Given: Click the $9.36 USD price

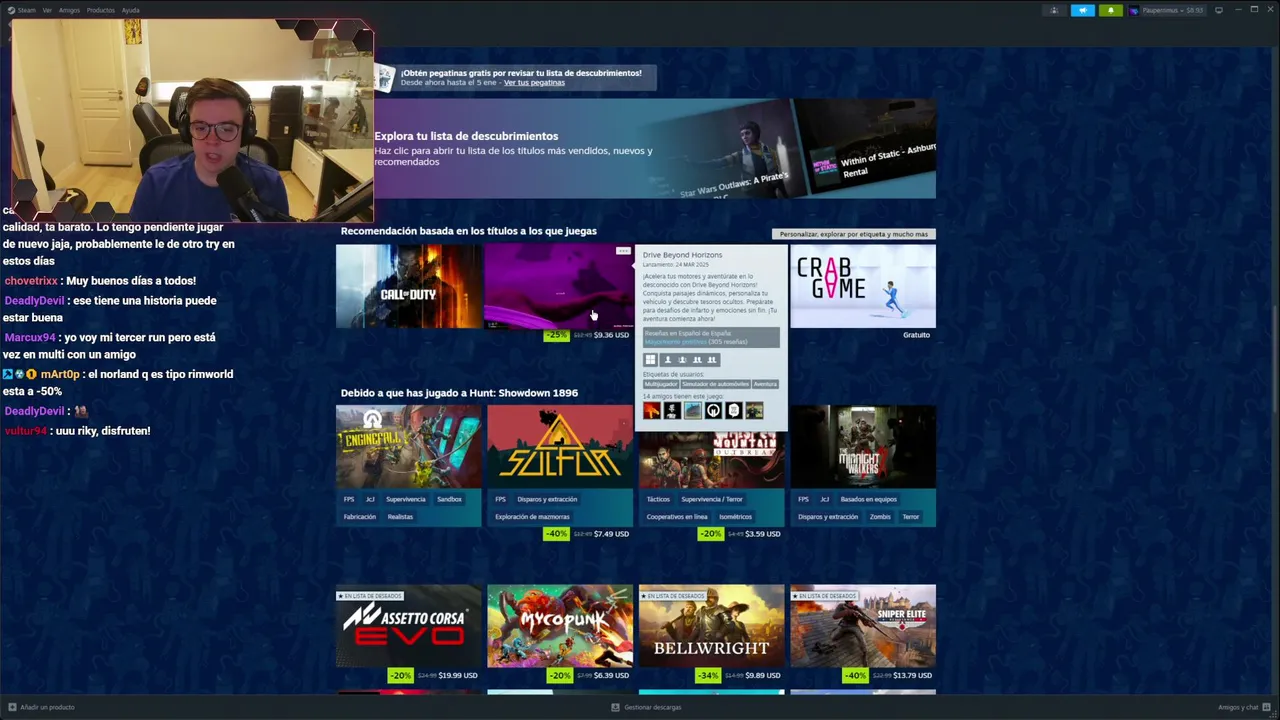Looking at the screenshot, I should 611,335.
